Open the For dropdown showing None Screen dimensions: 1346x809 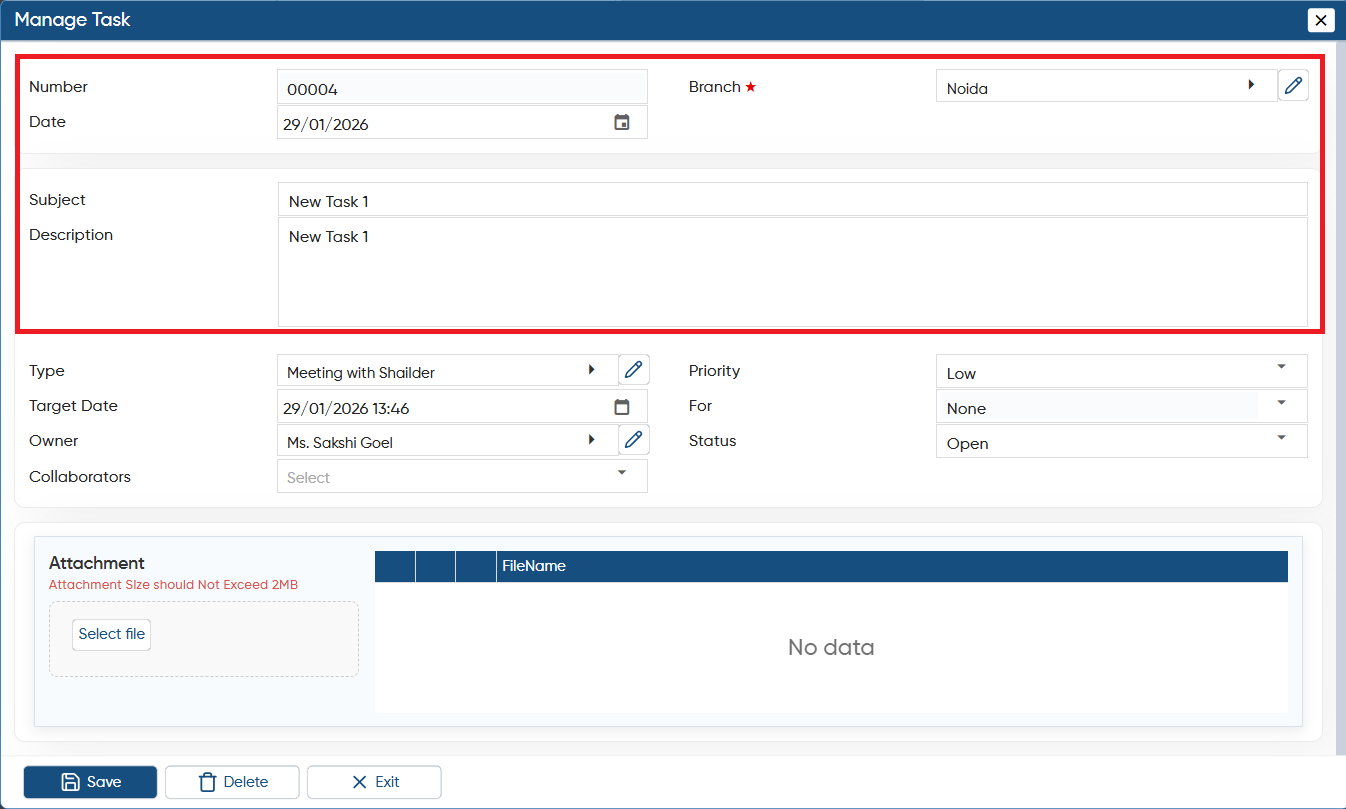(x=1282, y=403)
